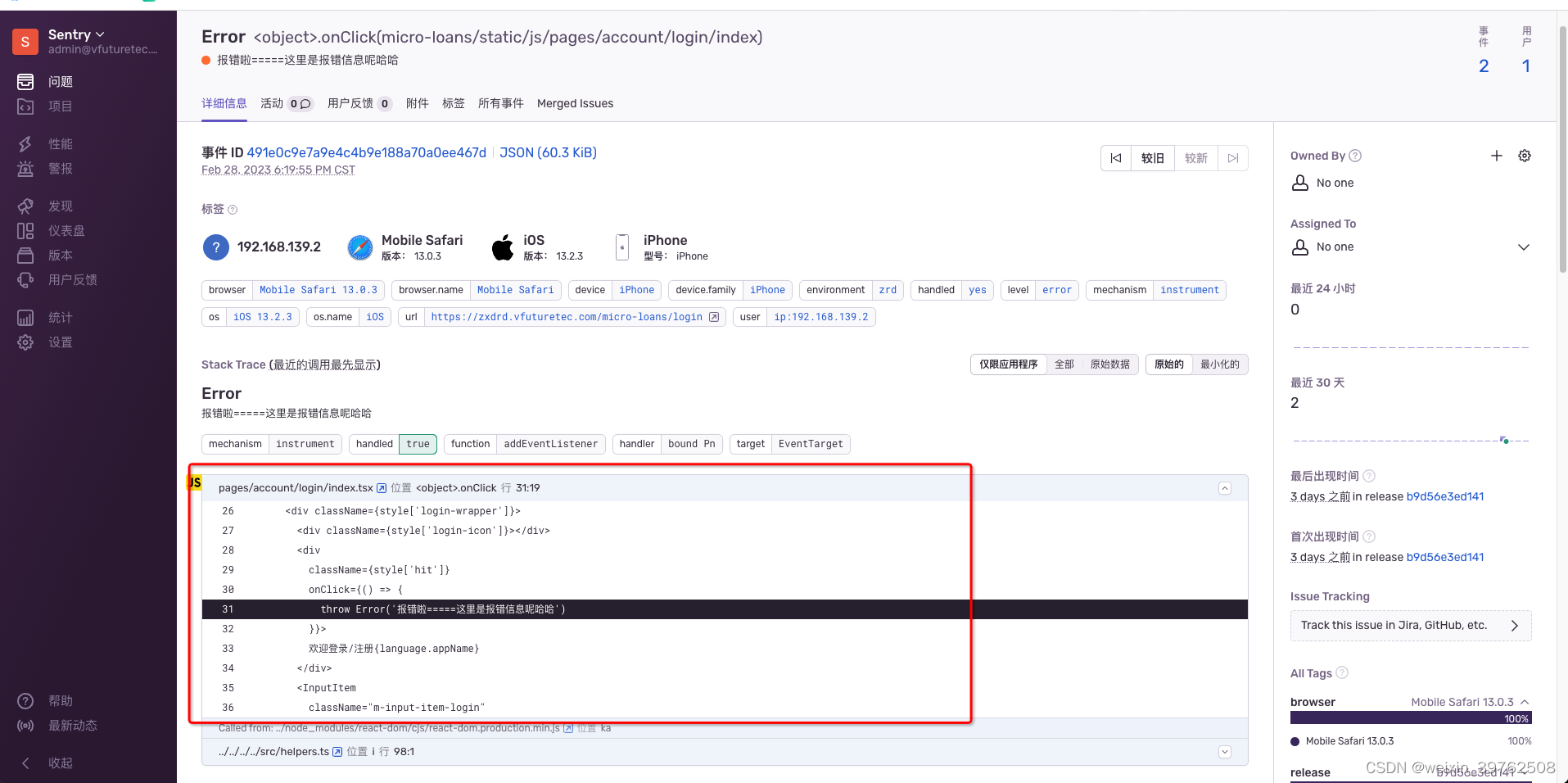Click the JSON (60.3 KiB) link
The height and width of the screenshot is (783, 1568).
(547, 152)
